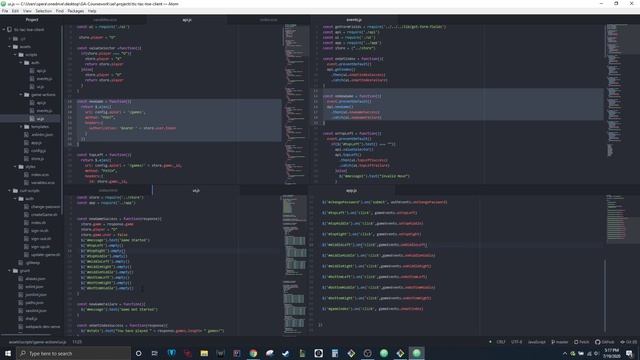The height and width of the screenshot is (360, 640).
Task: Click the Fetch button in status bar
Action: [582, 342]
